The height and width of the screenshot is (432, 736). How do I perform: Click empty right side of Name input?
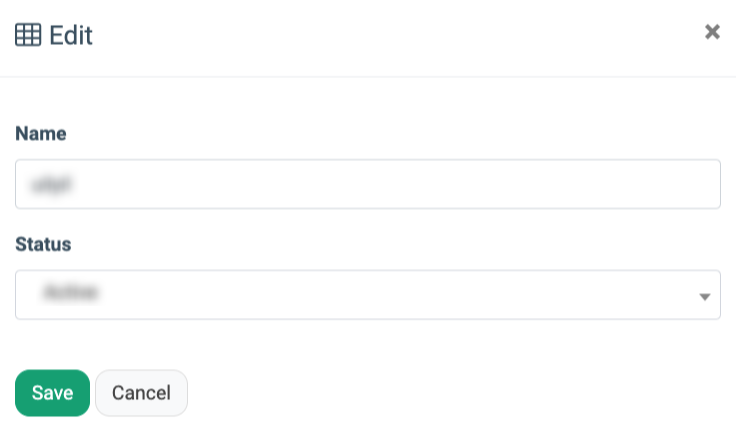[x=600, y=184]
